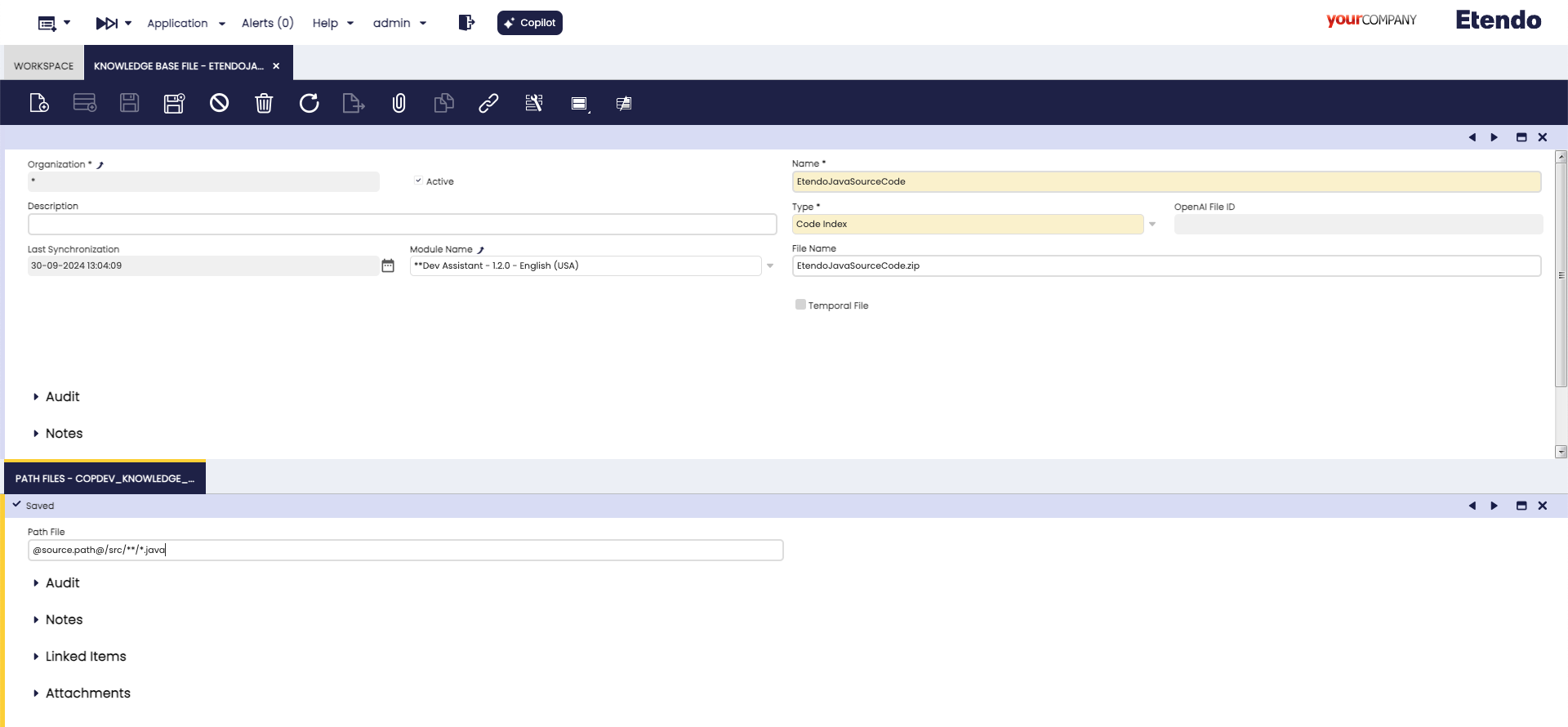Viewport: 1568px width, 727px height.
Task: Click the Refresh circular arrow icon
Action: pyautogui.click(x=309, y=103)
